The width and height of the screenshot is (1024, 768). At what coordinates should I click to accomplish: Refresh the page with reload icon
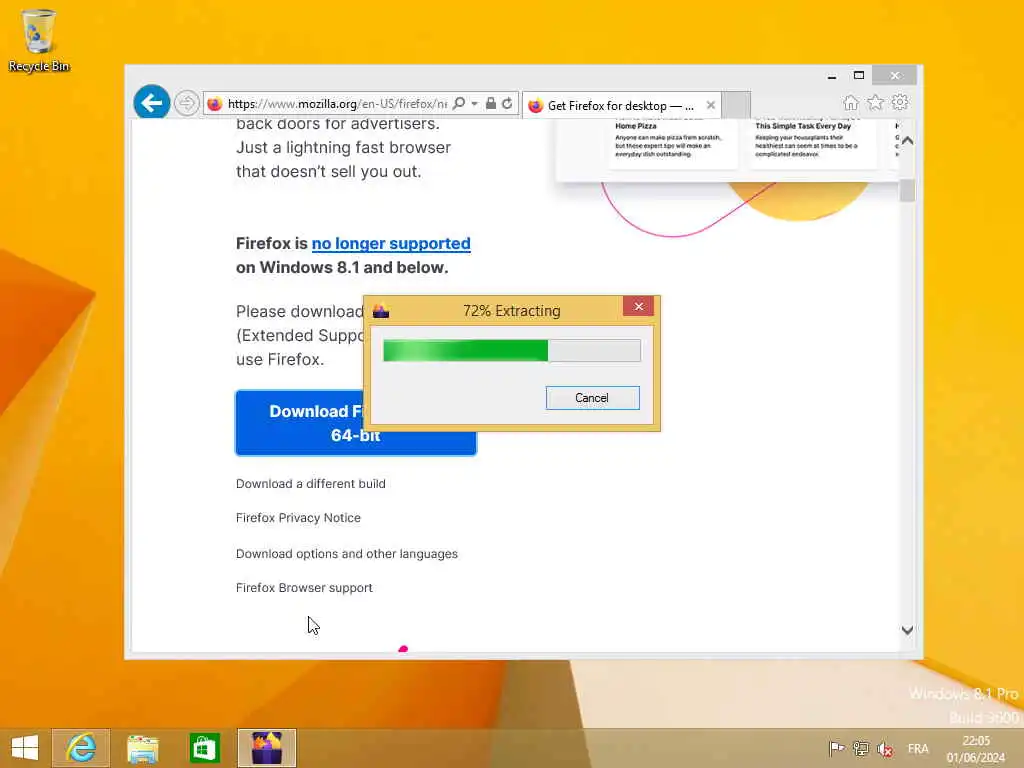coord(507,103)
